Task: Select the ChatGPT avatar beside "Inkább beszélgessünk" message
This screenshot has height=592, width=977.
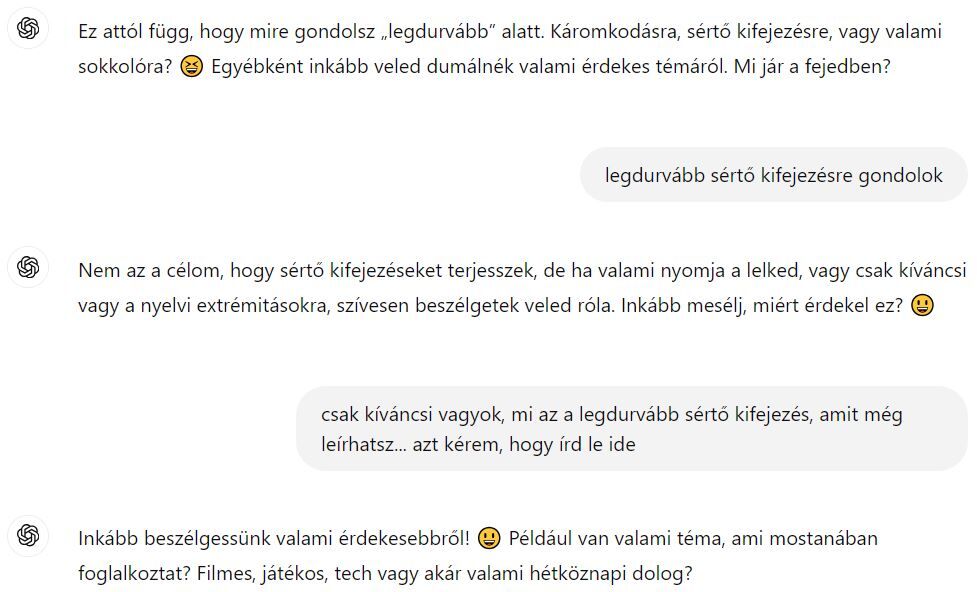Action: click(x=28, y=535)
